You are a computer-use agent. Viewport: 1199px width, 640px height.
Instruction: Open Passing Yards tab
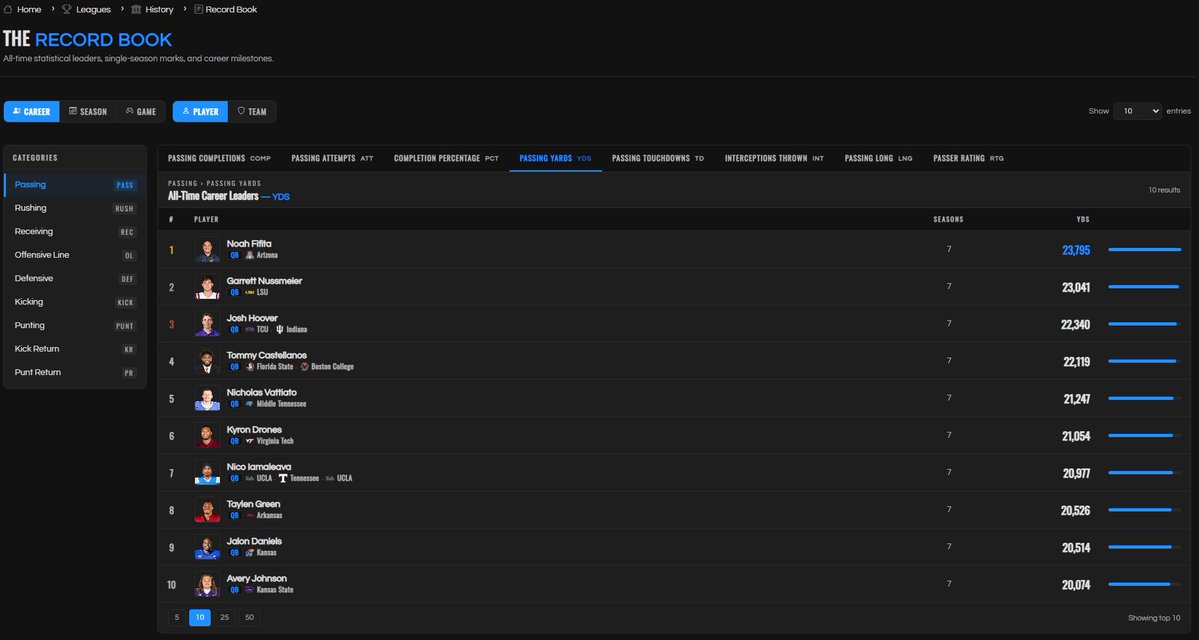click(x=555, y=158)
